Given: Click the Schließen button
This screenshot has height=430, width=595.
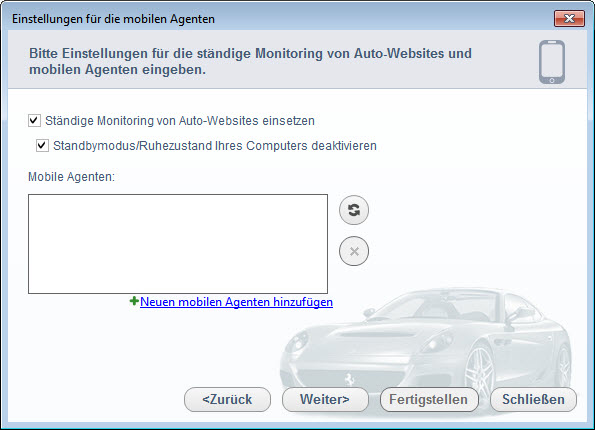Looking at the screenshot, I should [x=533, y=400].
